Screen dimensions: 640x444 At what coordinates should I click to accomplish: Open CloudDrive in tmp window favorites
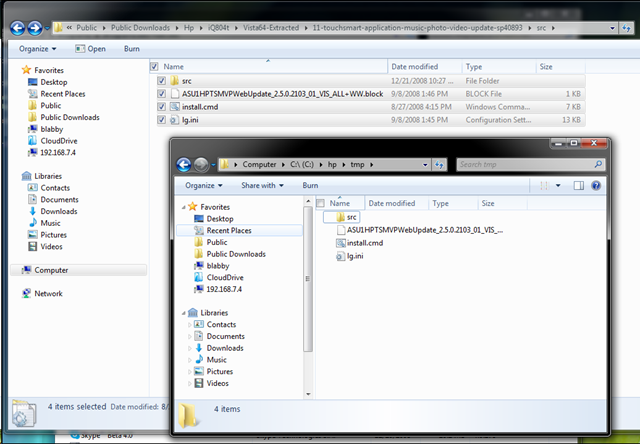tap(224, 278)
